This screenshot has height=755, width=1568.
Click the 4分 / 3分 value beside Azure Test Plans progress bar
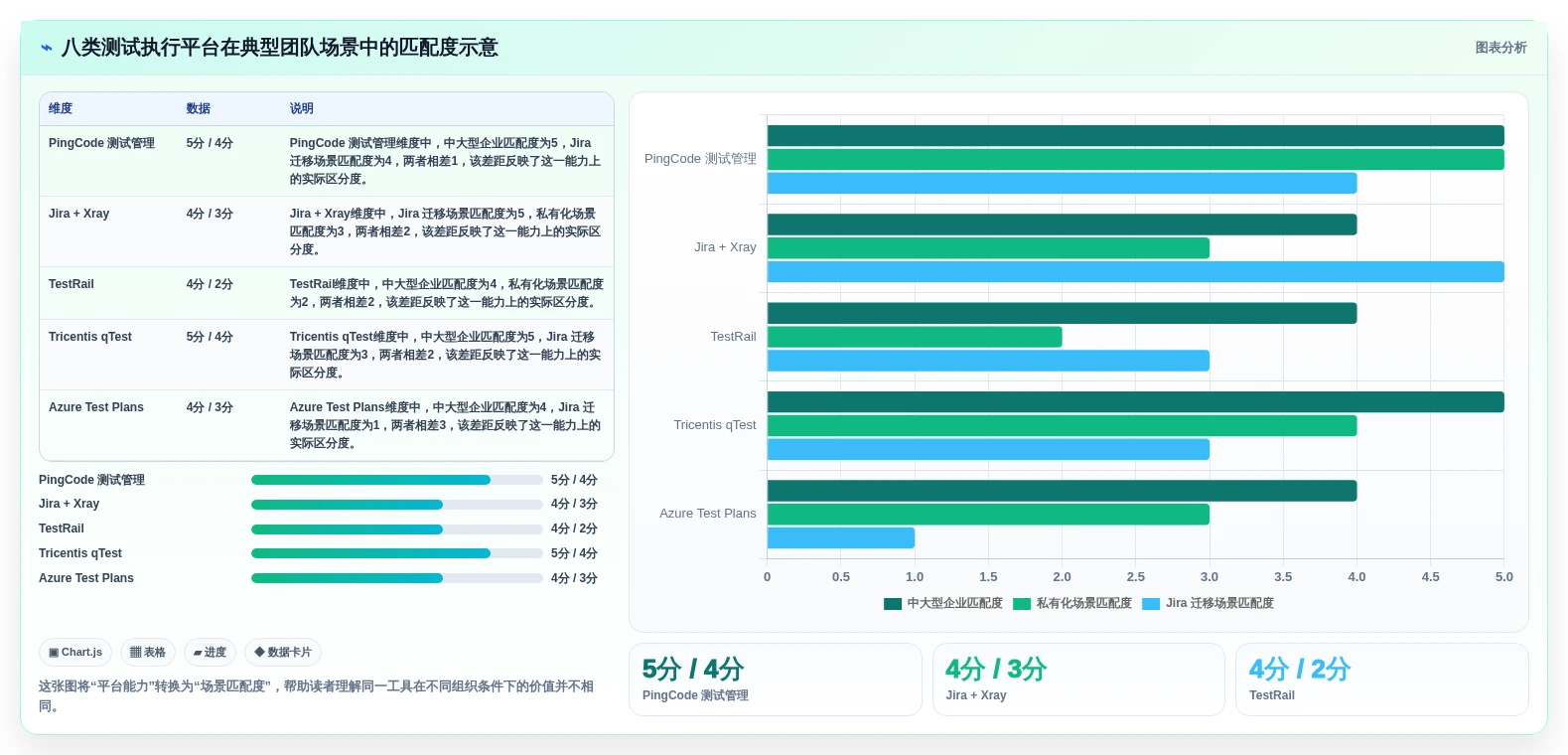click(574, 578)
